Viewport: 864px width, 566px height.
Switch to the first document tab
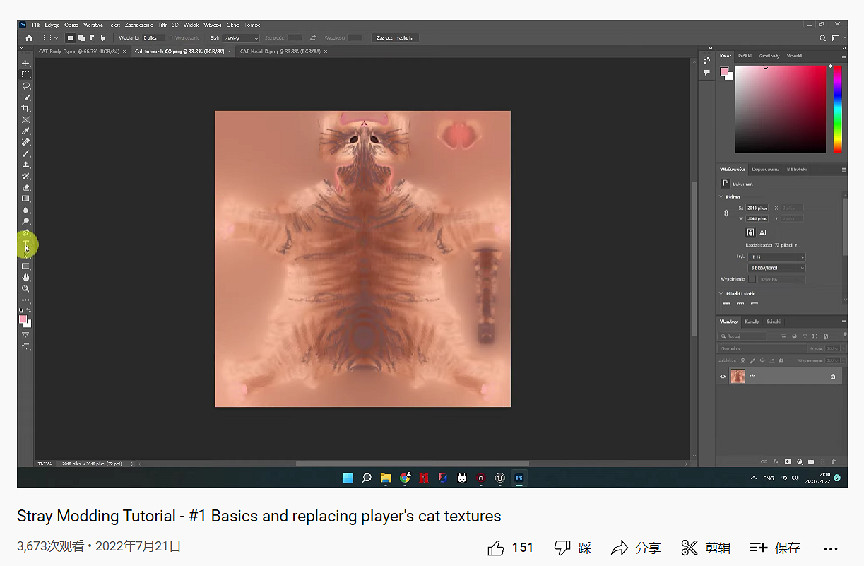[78, 51]
